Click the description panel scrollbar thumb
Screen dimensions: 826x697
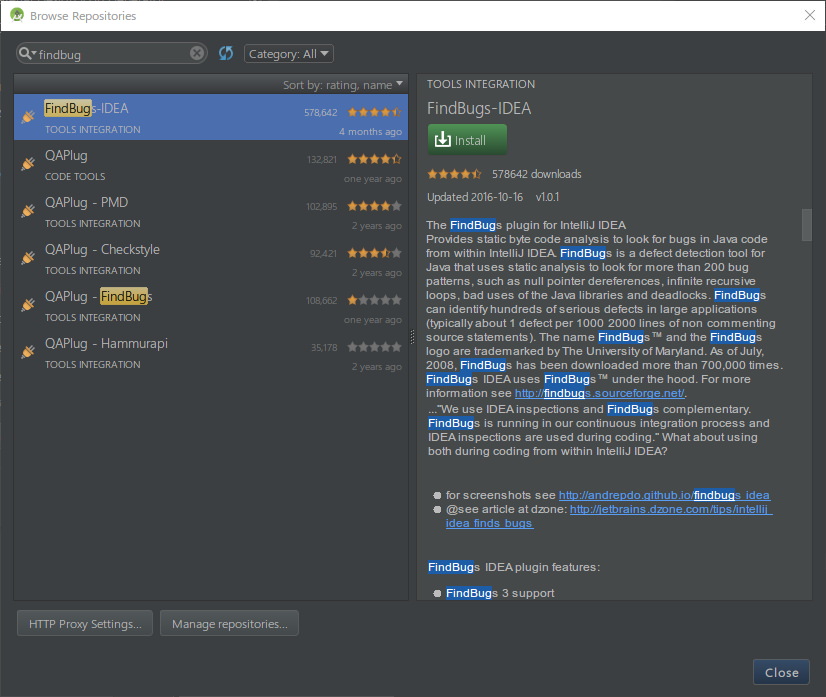pyautogui.click(x=807, y=225)
